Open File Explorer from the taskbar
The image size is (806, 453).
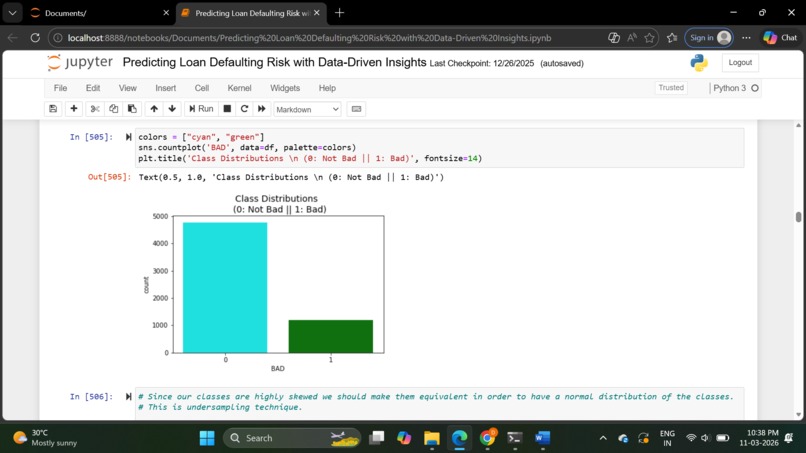[x=432, y=438]
